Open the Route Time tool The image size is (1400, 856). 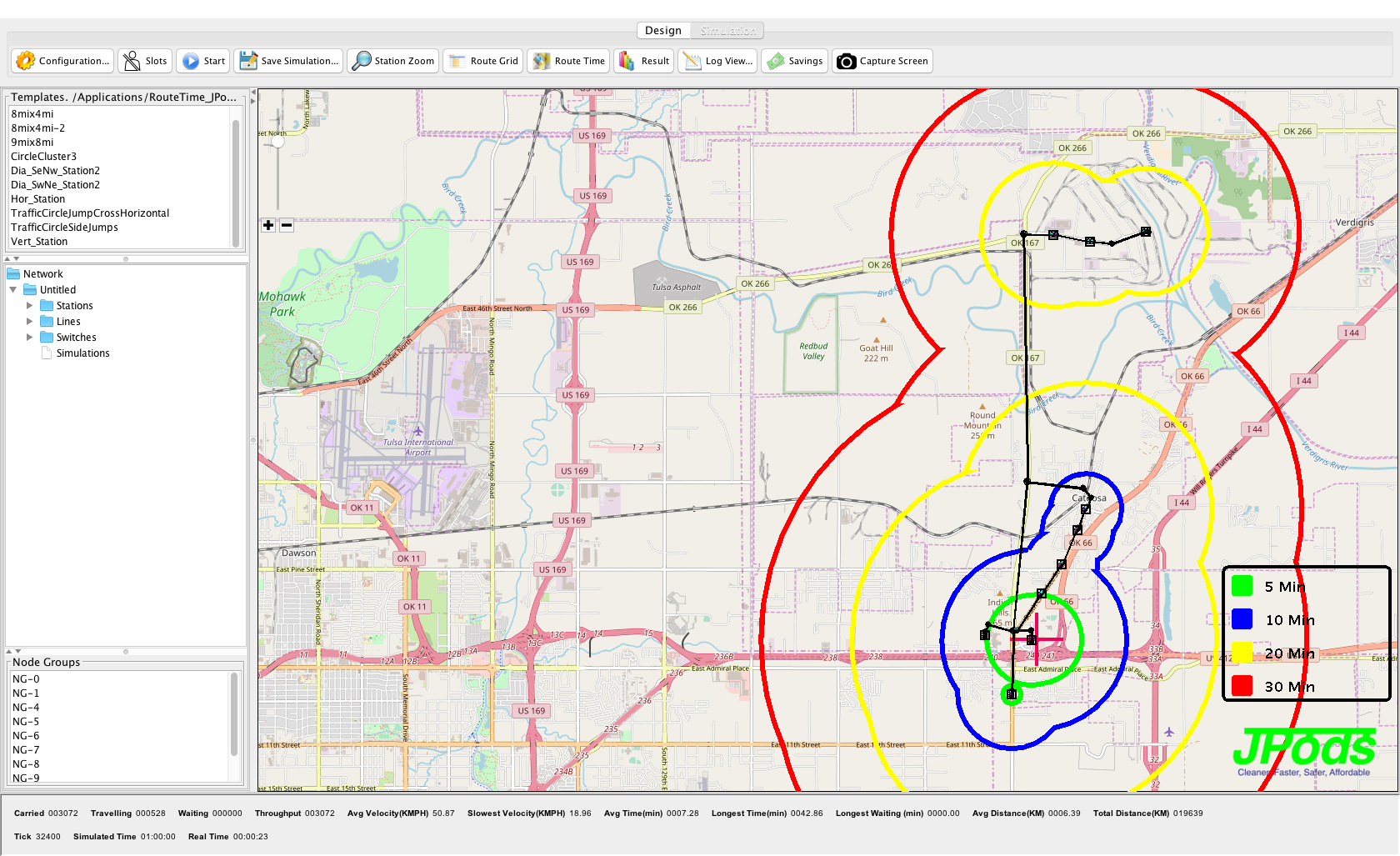tap(569, 61)
